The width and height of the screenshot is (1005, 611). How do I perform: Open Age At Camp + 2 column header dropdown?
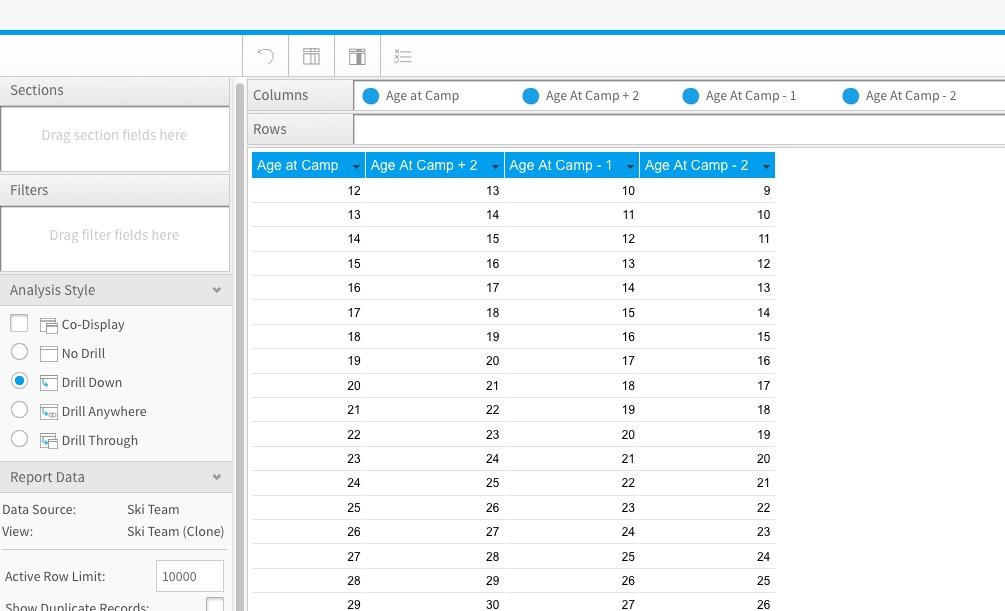(x=495, y=167)
